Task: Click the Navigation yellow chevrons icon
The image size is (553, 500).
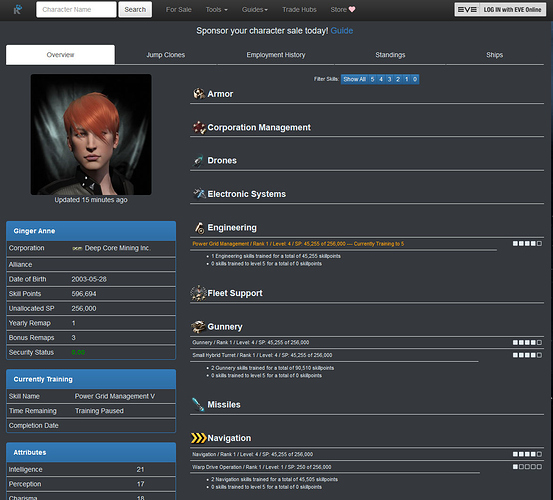Action: [199, 438]
